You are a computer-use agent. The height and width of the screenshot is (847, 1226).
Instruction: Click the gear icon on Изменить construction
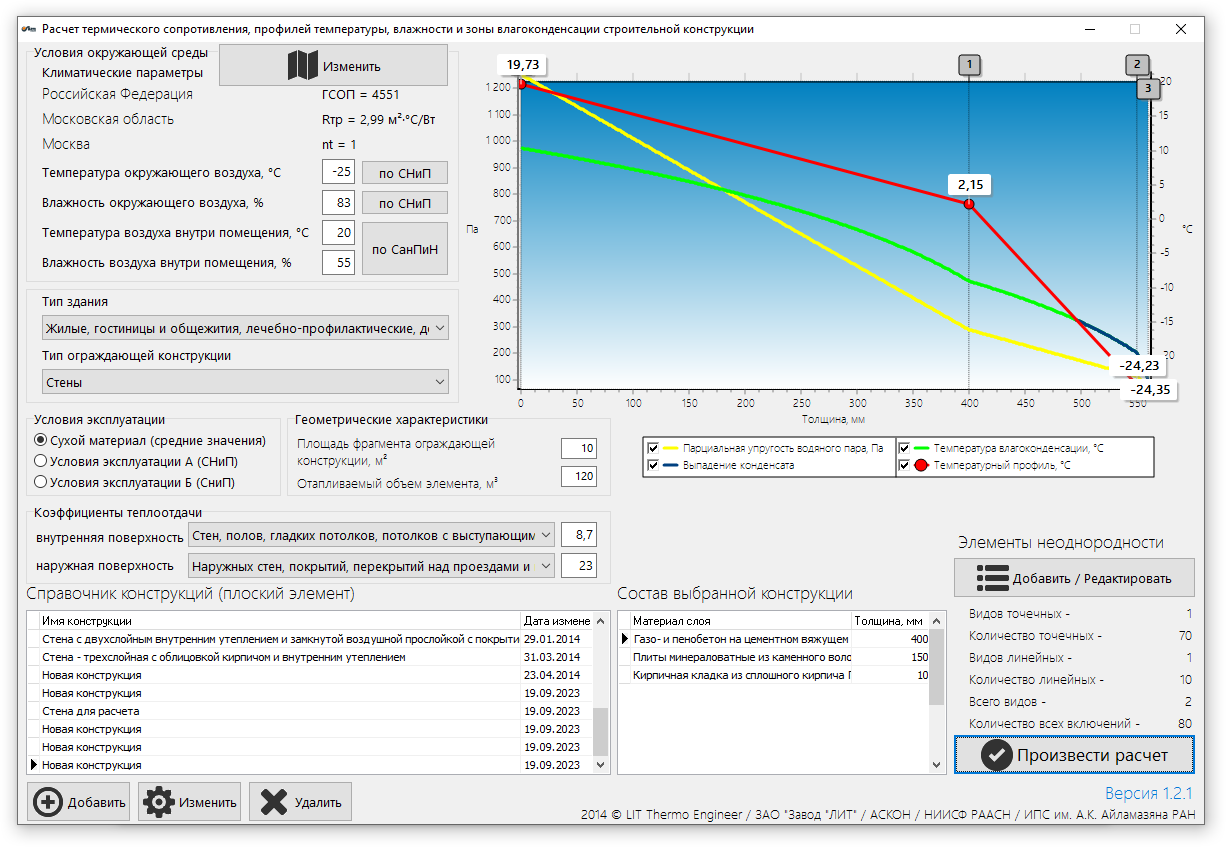coord(159,802)
